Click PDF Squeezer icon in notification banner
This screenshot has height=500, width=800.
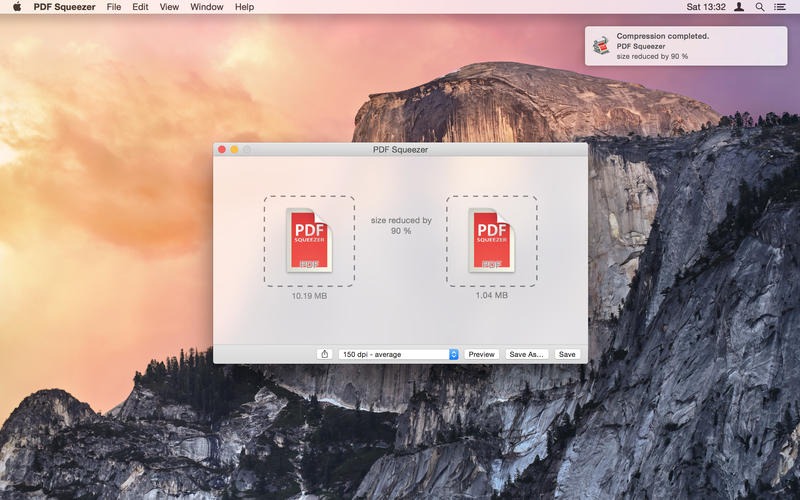pyautogui.click(x=601, y=46)
